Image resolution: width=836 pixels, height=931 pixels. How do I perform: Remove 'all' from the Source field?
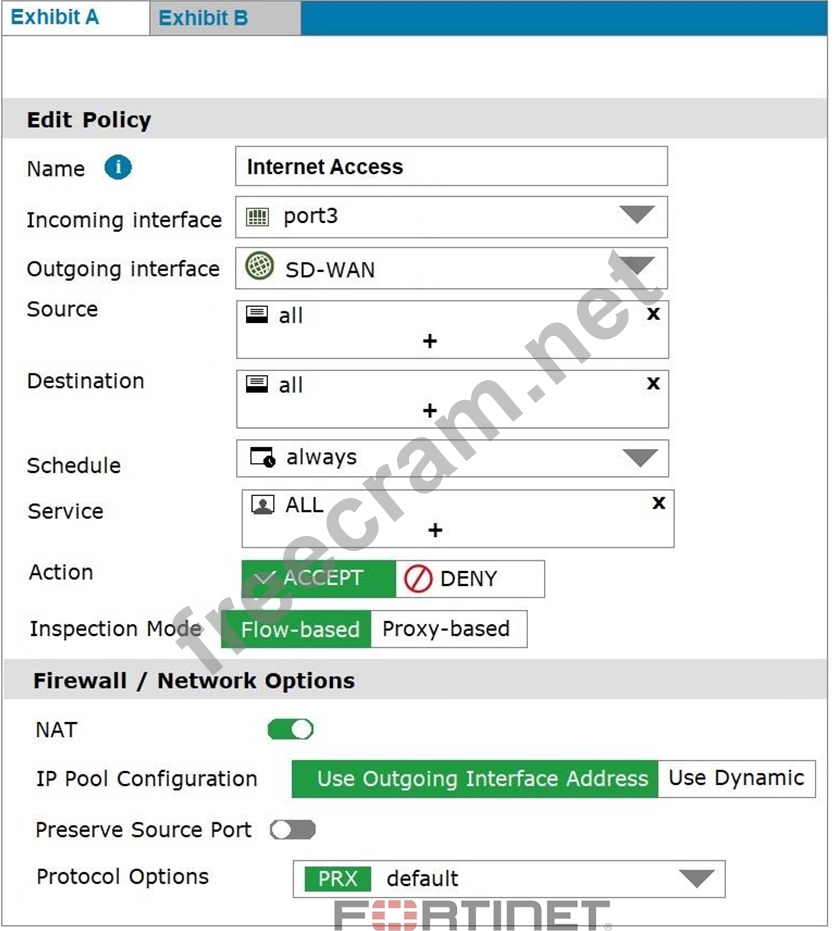(653, 314)
